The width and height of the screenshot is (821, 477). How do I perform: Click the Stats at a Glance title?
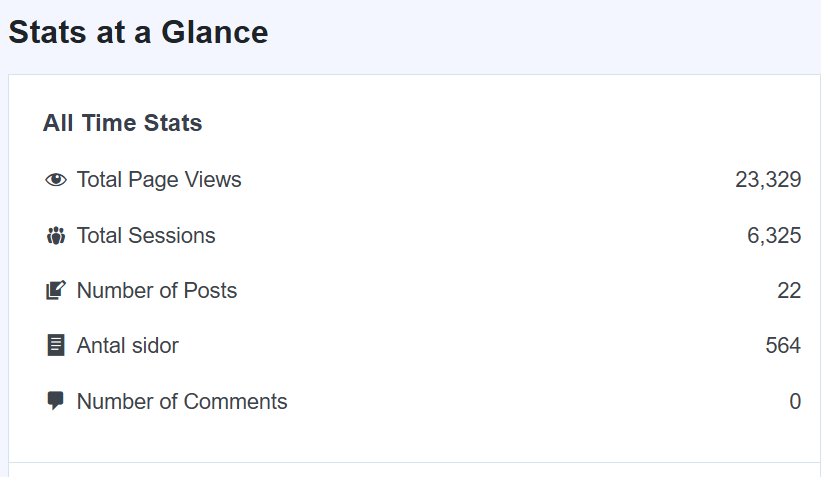(x=138, y=32)
